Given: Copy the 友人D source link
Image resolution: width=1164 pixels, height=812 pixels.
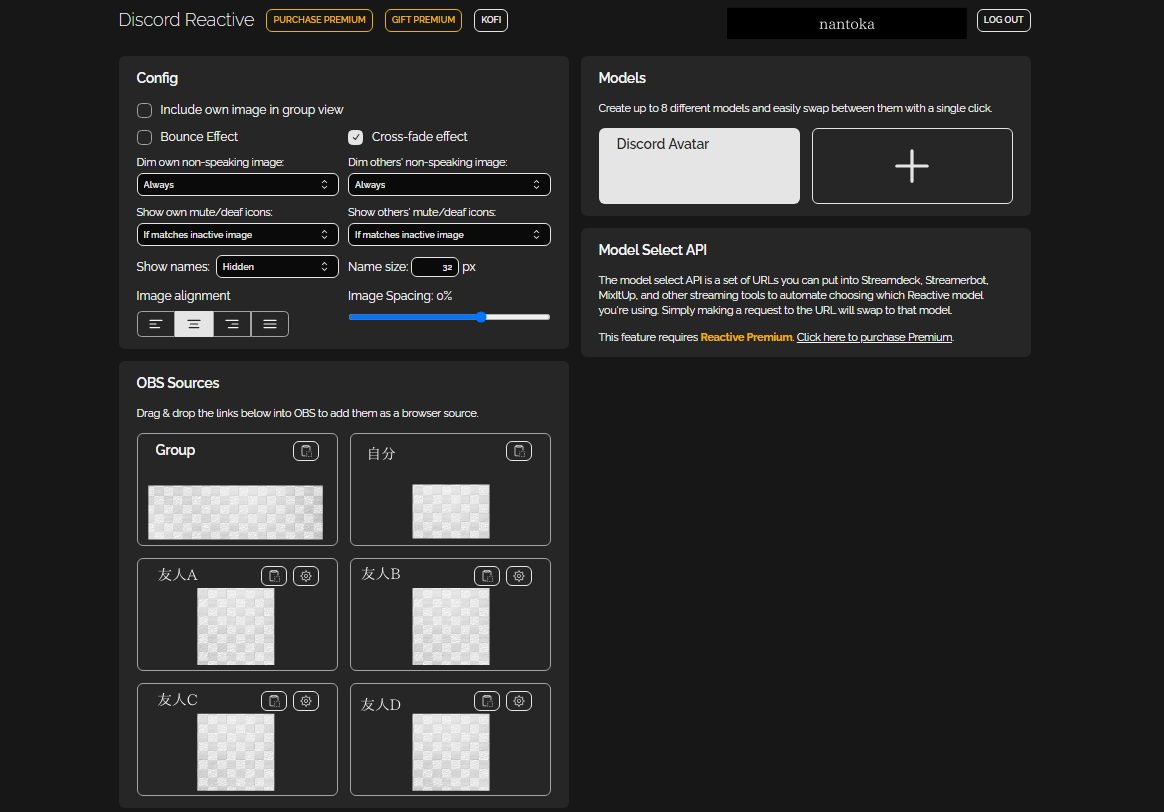Looking at the screenshot, I should pos(487,700).
